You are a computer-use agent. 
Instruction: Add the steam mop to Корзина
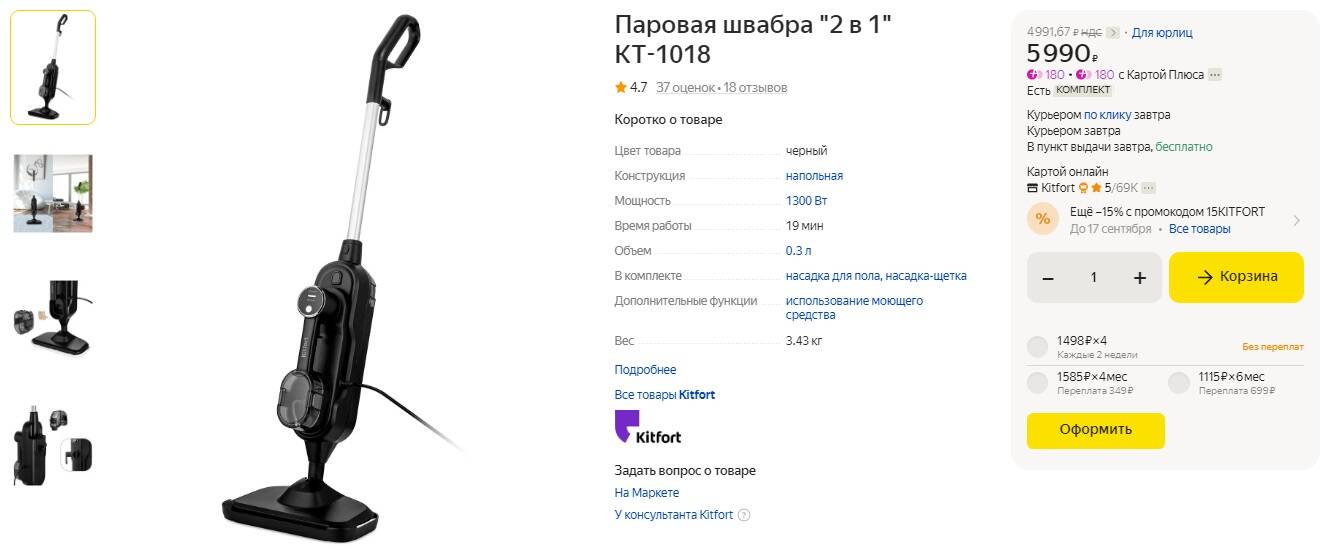point(1236,277)
